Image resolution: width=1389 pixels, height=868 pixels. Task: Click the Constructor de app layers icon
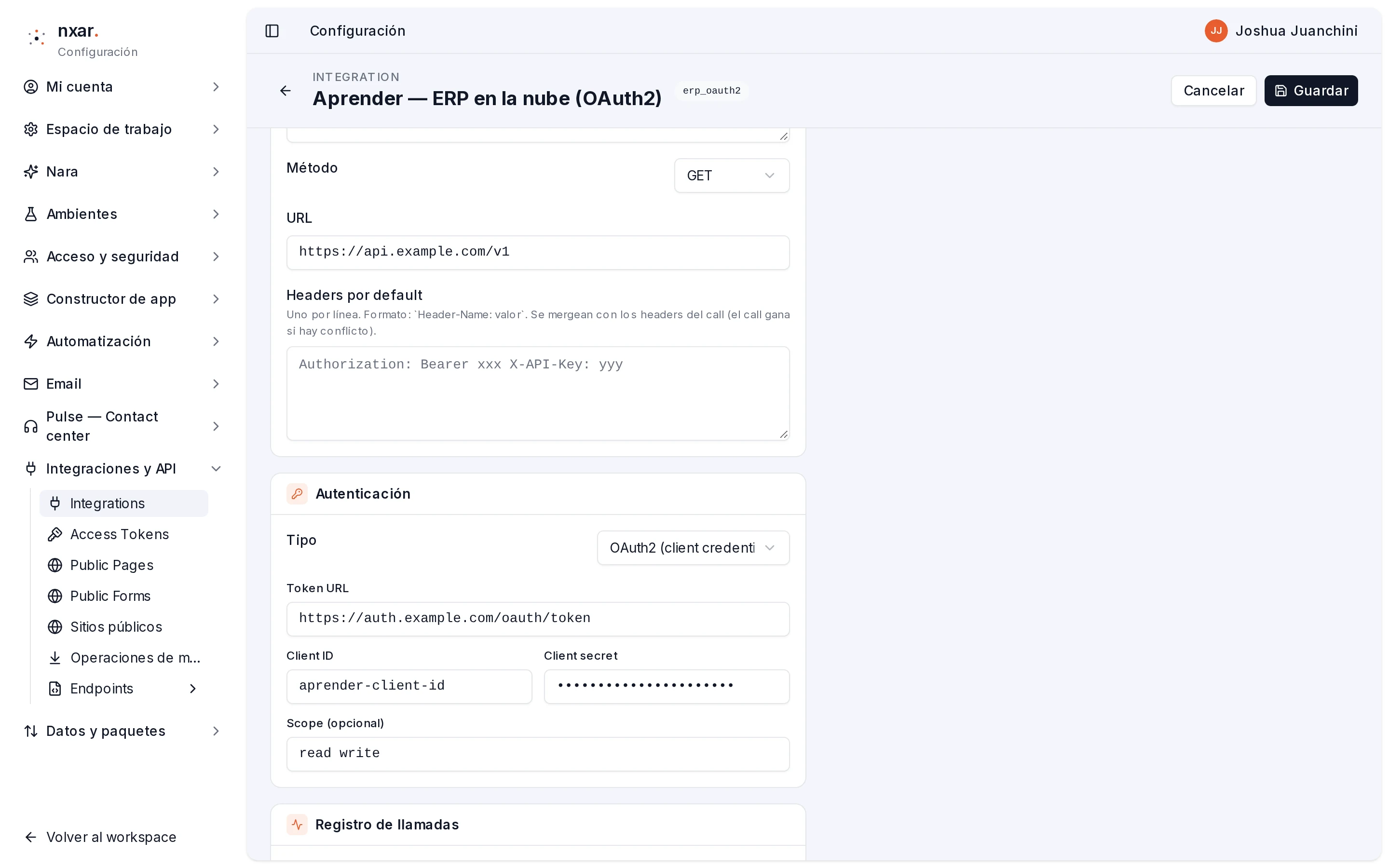[x=31, y=299]
